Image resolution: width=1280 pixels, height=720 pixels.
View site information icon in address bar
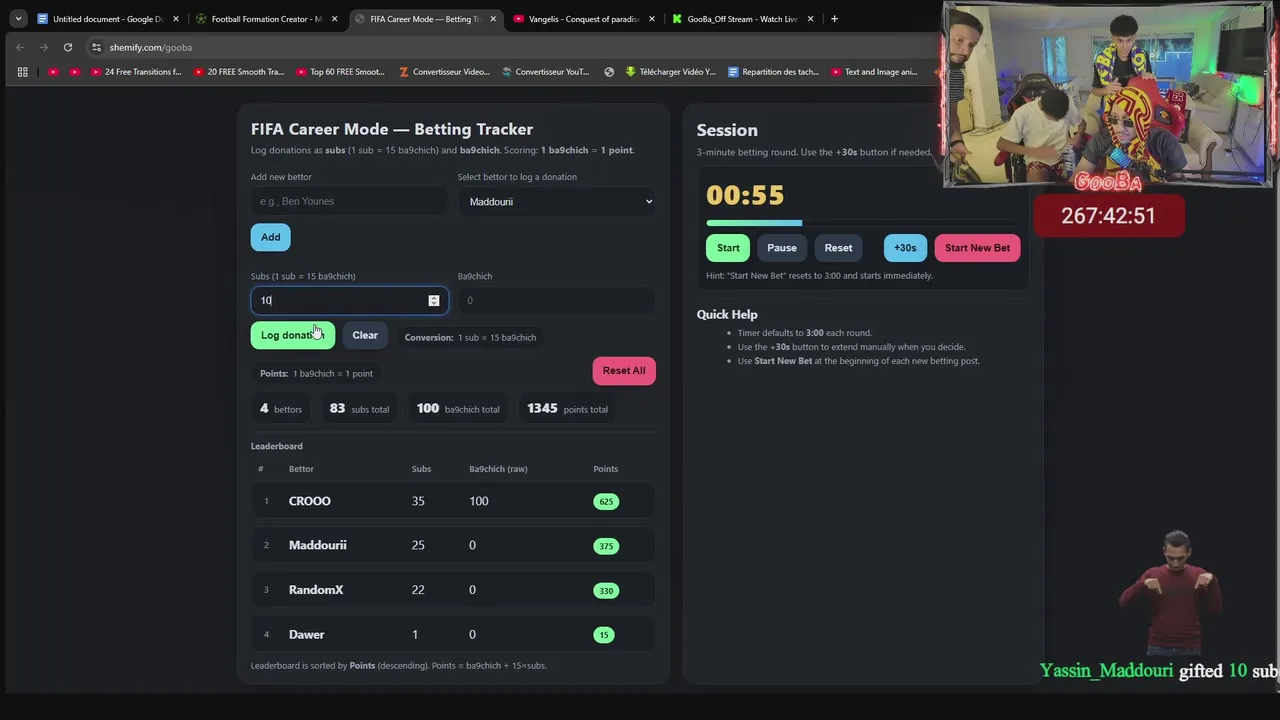tap(96, 47)
